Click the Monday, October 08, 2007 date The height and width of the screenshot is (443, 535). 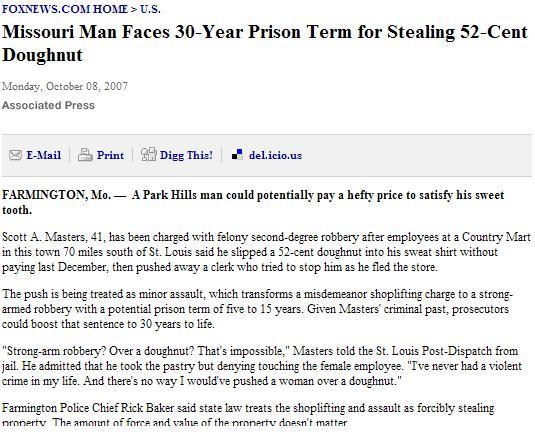pyautogui.click(x=65, y=86)
